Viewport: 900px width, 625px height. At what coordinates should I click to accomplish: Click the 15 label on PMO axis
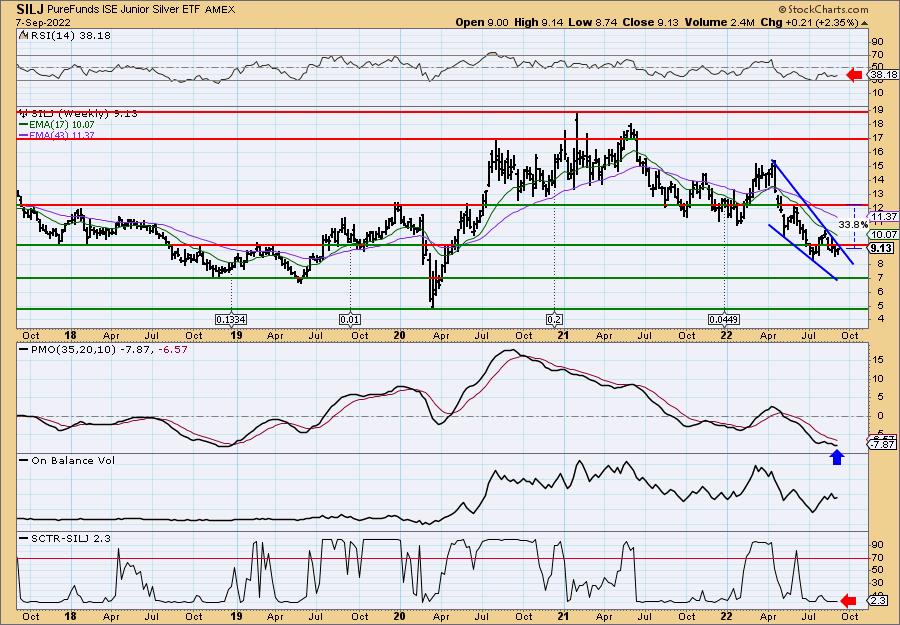(x=876, y=359)
